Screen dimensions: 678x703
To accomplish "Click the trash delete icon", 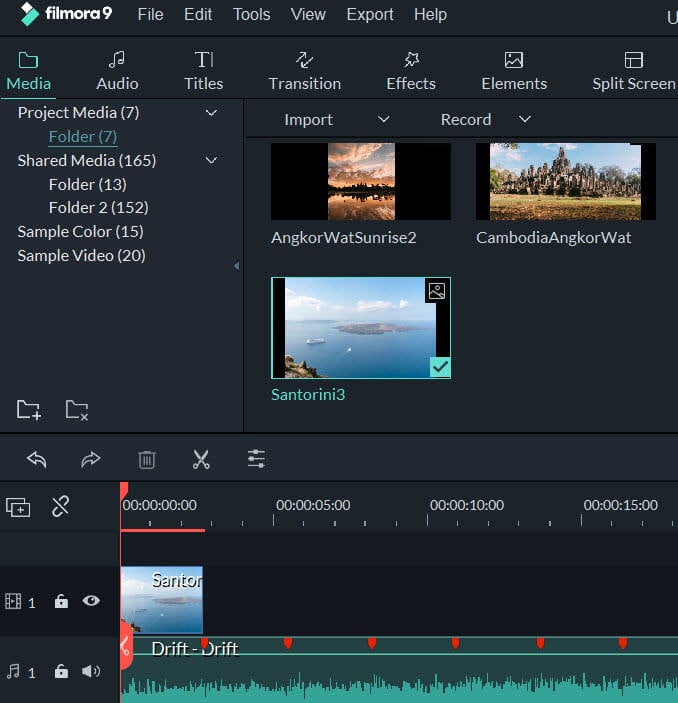I will coord(147,460).
